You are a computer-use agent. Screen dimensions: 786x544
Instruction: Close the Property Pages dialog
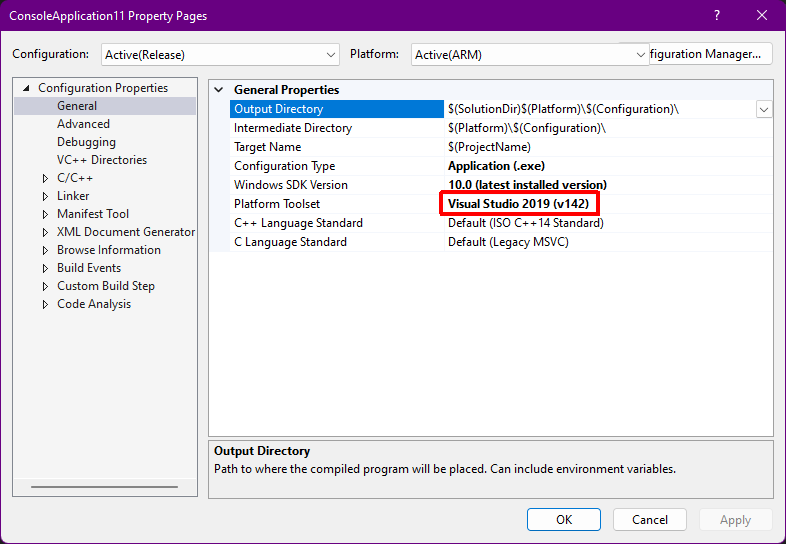point(762,16)
